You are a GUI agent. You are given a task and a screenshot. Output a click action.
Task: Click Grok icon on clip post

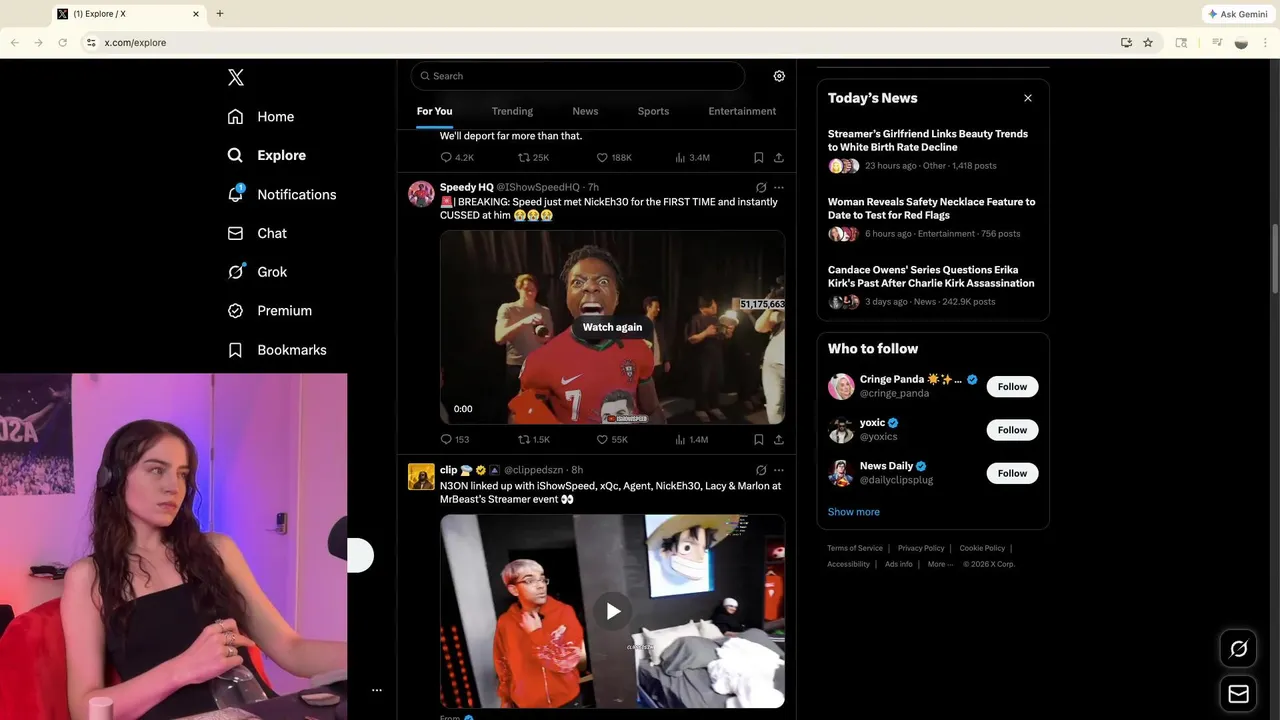click(x=761, y=470)
